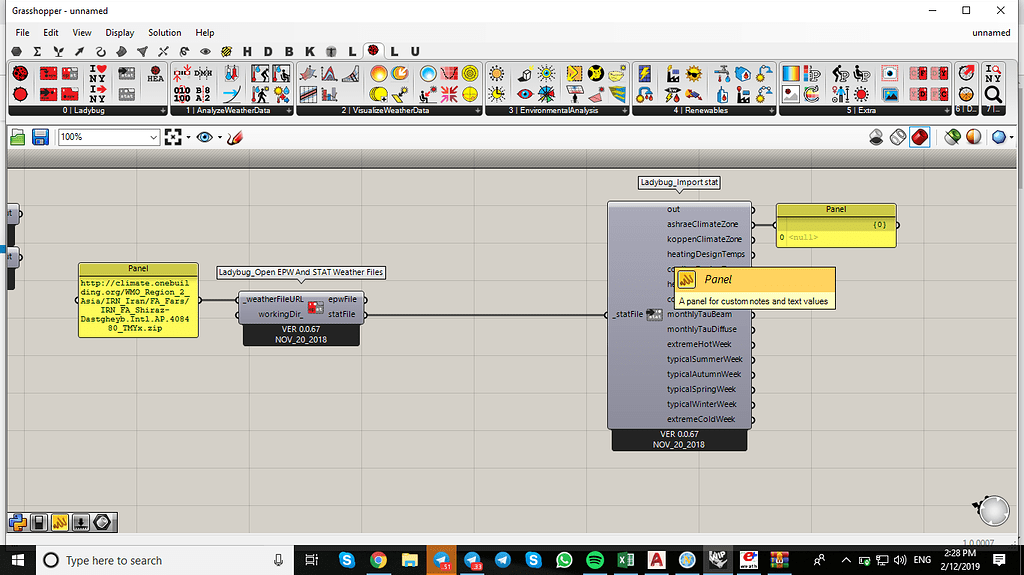Select the DMH date component icon

[x=203, y=73]
